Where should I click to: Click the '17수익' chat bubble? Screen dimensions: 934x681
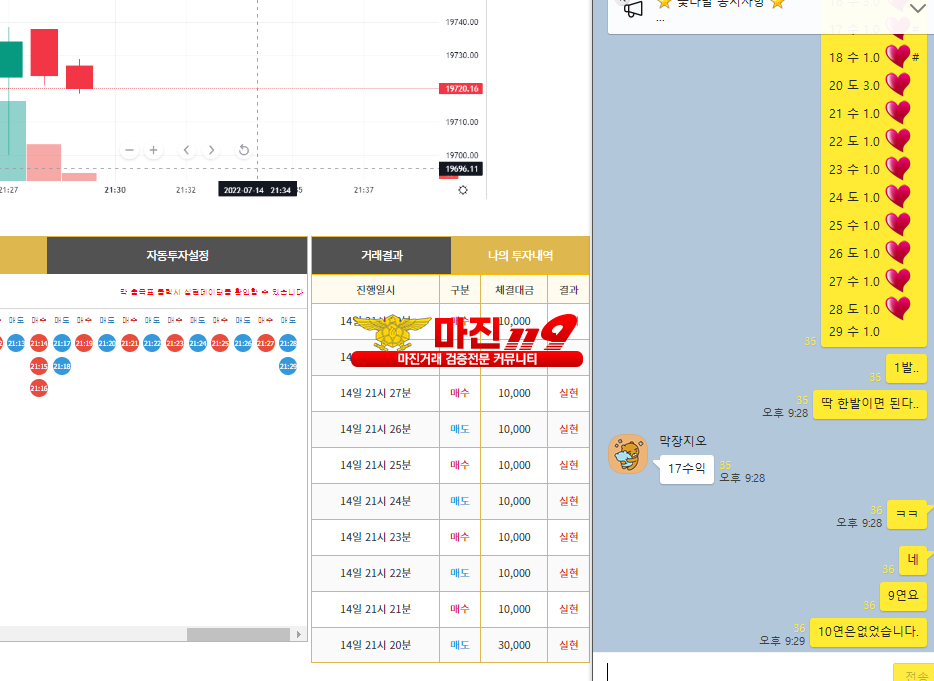[687, 469]
